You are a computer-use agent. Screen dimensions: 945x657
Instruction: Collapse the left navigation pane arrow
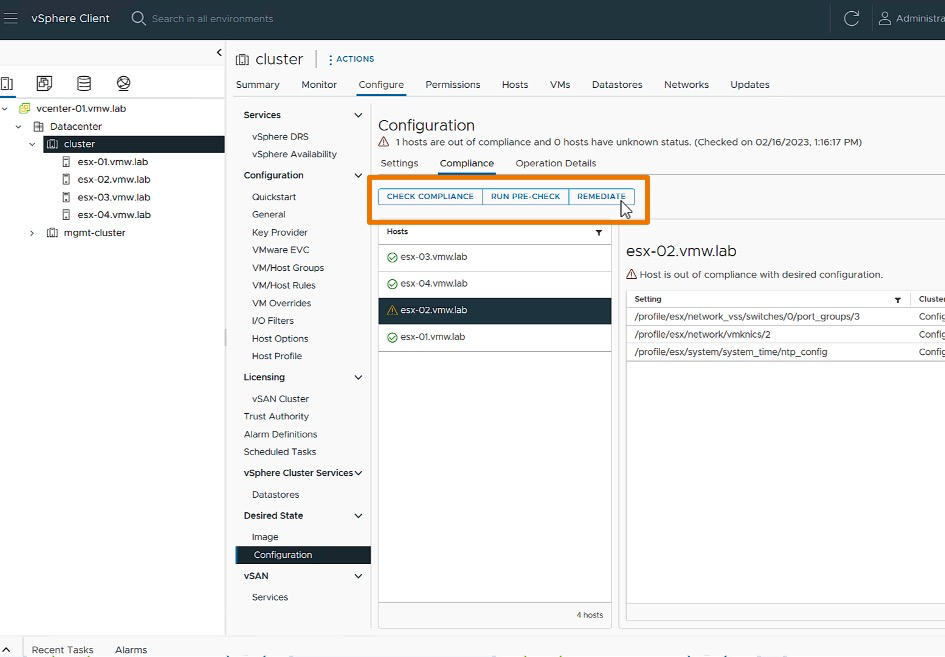(219, 53)
